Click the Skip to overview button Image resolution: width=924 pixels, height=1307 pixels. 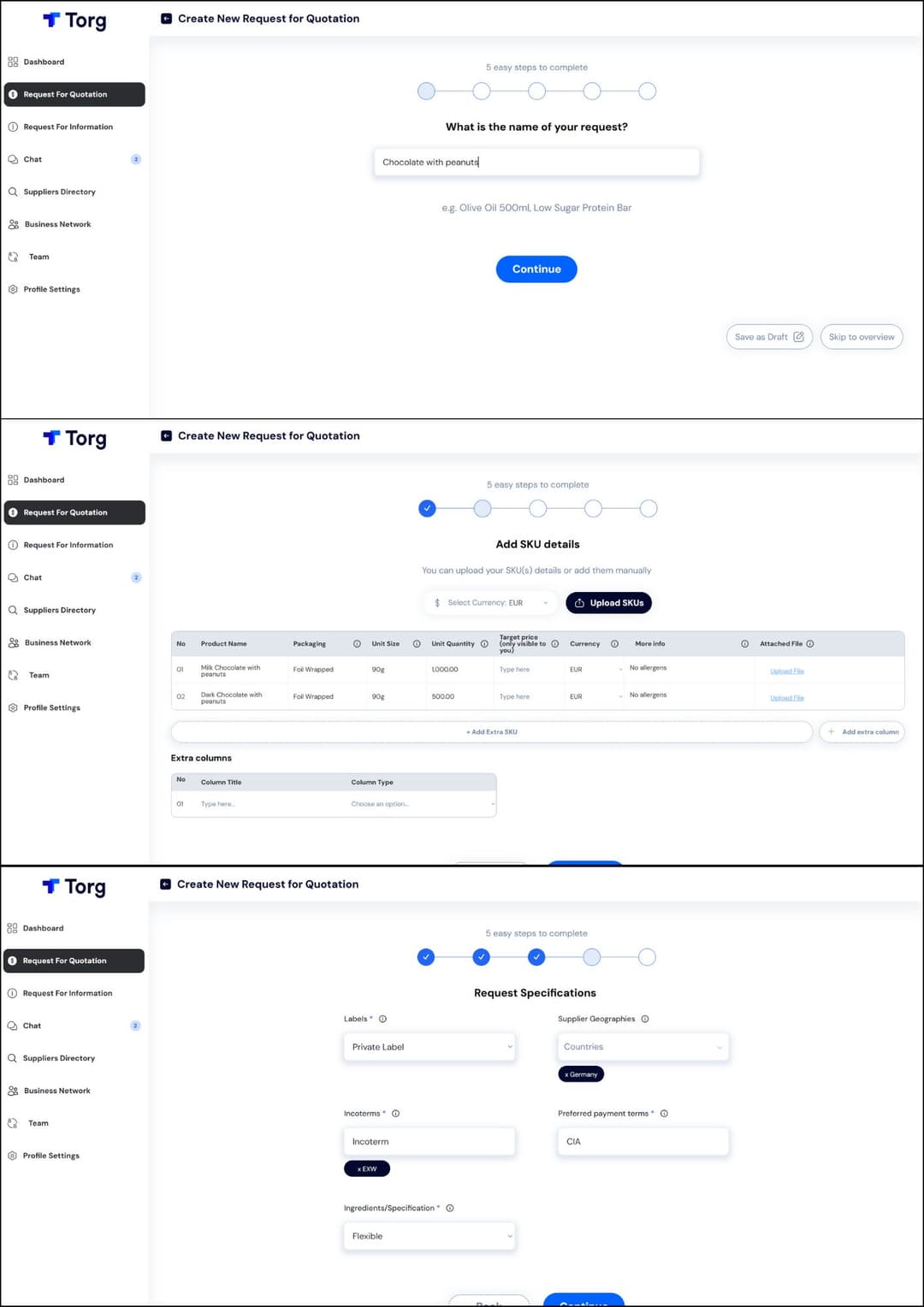pyautogui.click(x=861, y=337)
